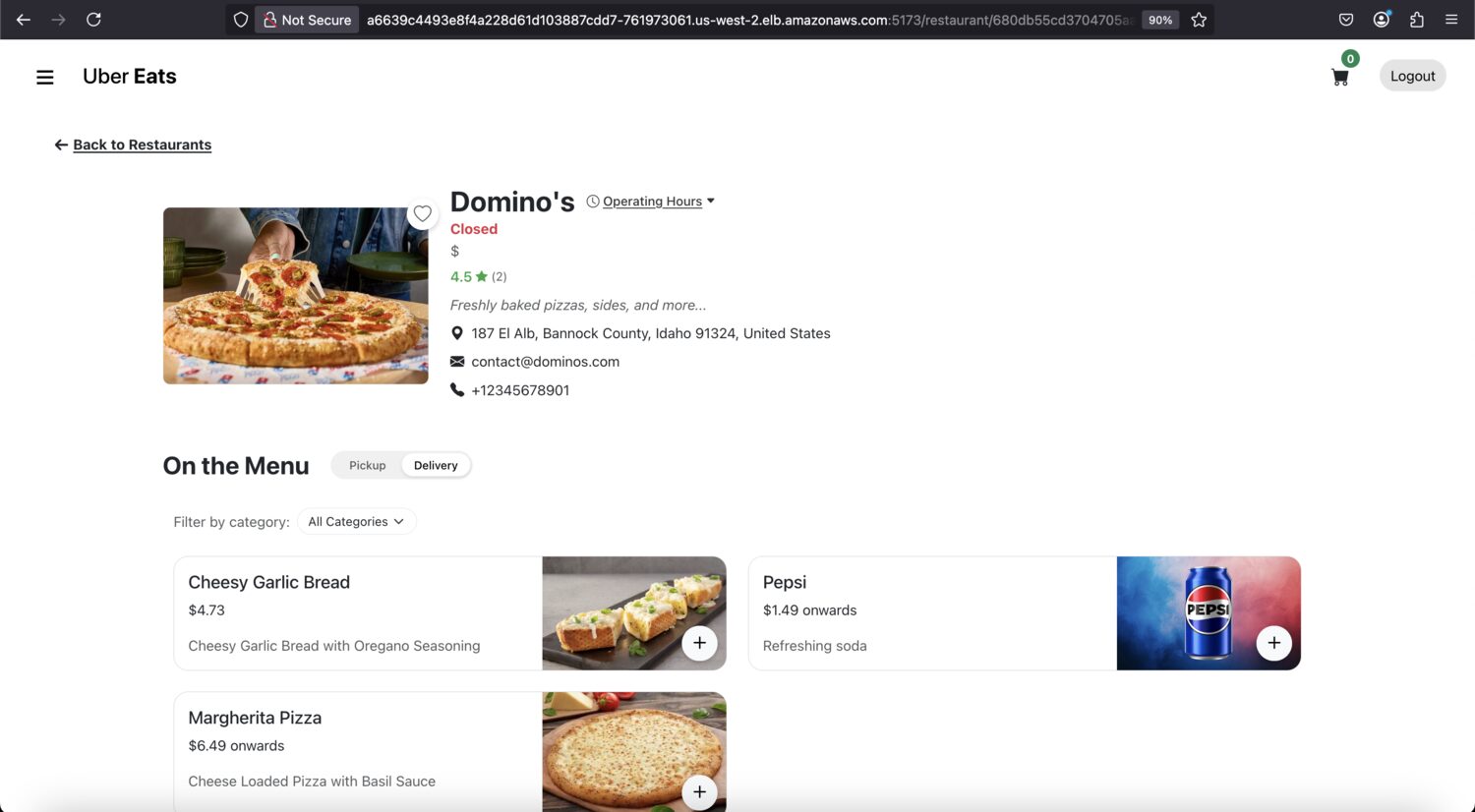The image size is (1475, 812).
Task: Click the review count (2)
Action: (500, 277)
